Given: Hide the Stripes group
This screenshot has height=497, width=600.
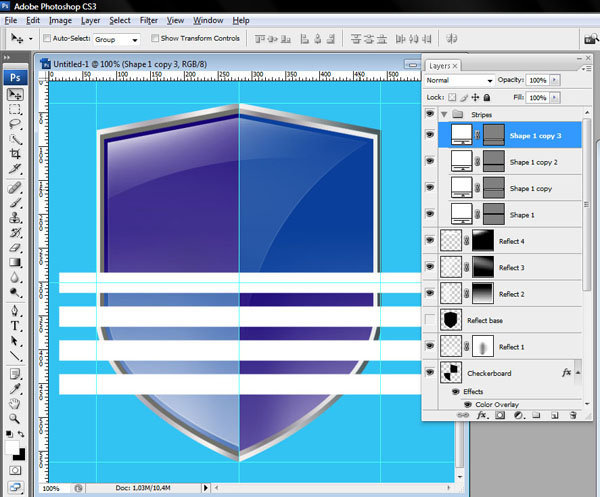Looking at the screenshot, I should coord(430,114).
